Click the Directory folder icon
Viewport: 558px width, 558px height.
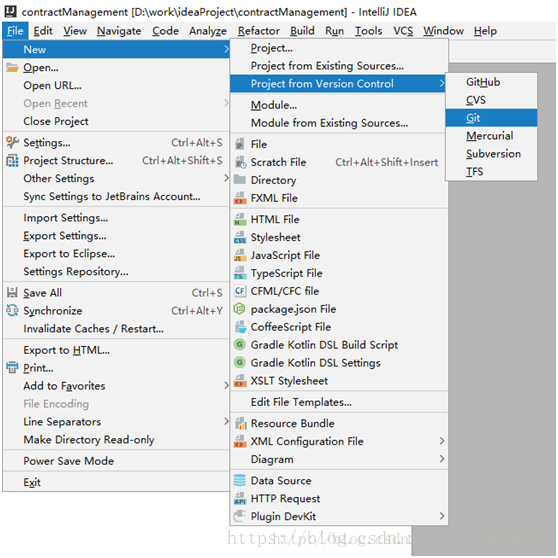[240, 180]
